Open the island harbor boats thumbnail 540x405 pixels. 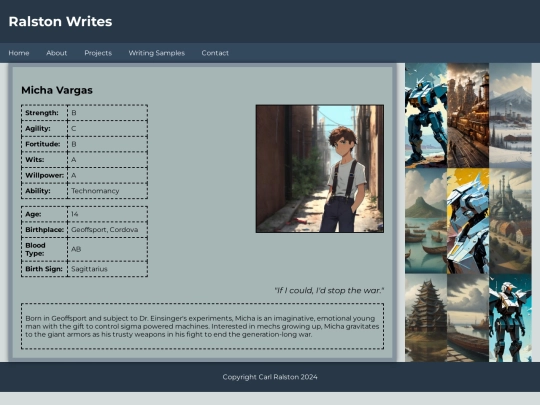[x=426, y=221]
